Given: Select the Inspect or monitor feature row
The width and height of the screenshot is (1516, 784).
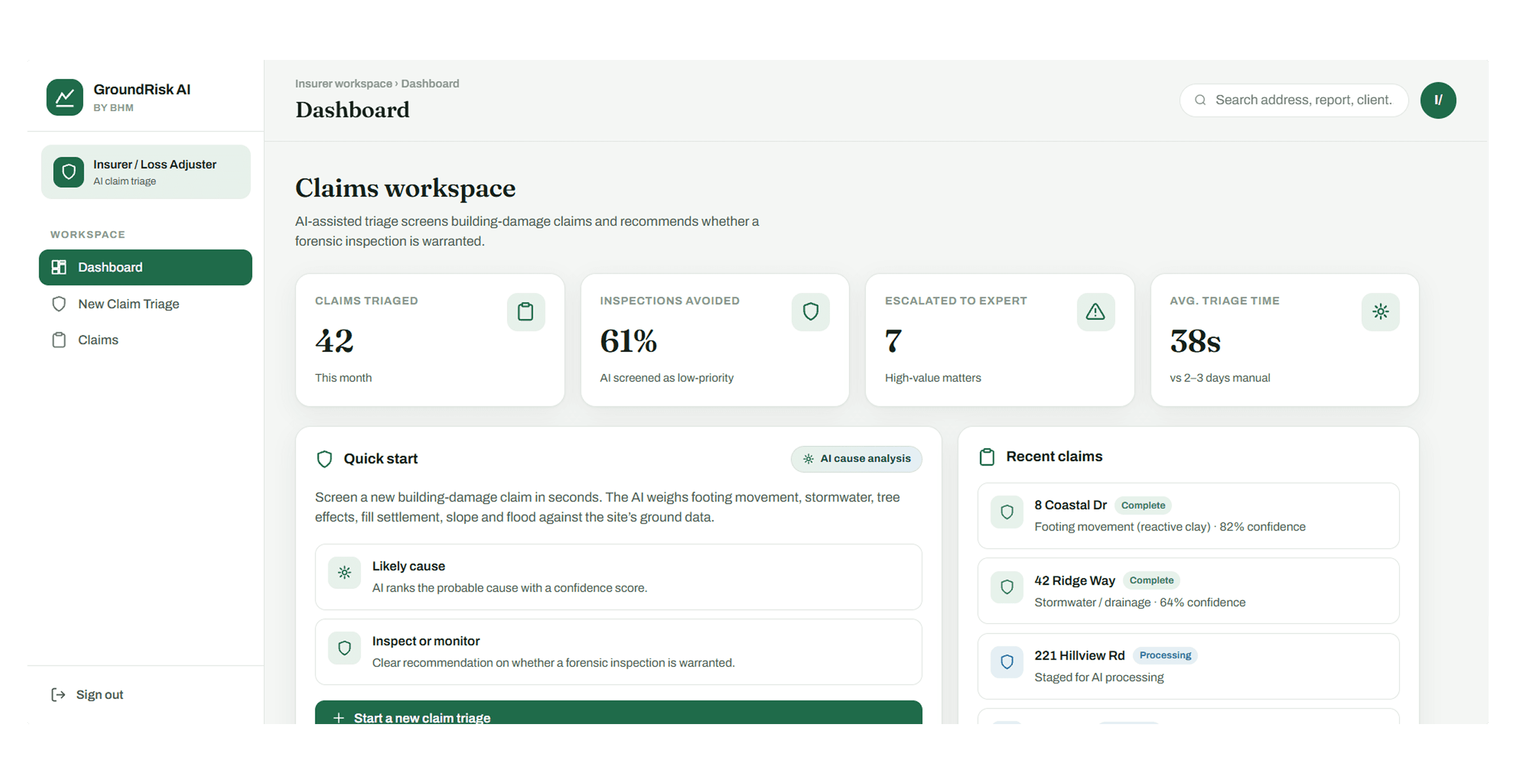Looking at the screenshot, I should pos(618,652).
